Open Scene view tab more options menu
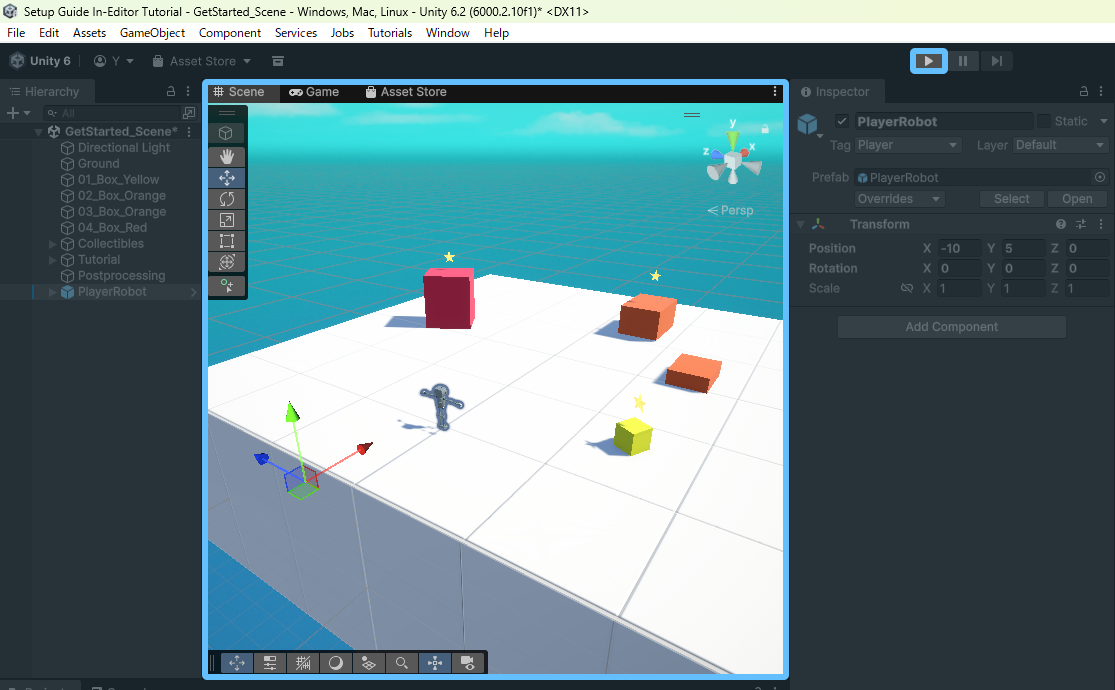The image size is (1115, 690). 775,91
